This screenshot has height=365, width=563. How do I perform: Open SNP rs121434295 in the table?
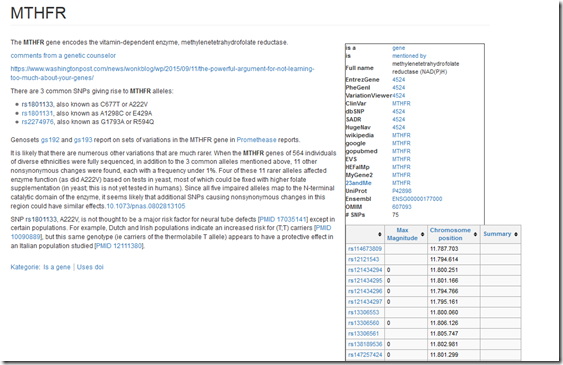tap(365, 281)
